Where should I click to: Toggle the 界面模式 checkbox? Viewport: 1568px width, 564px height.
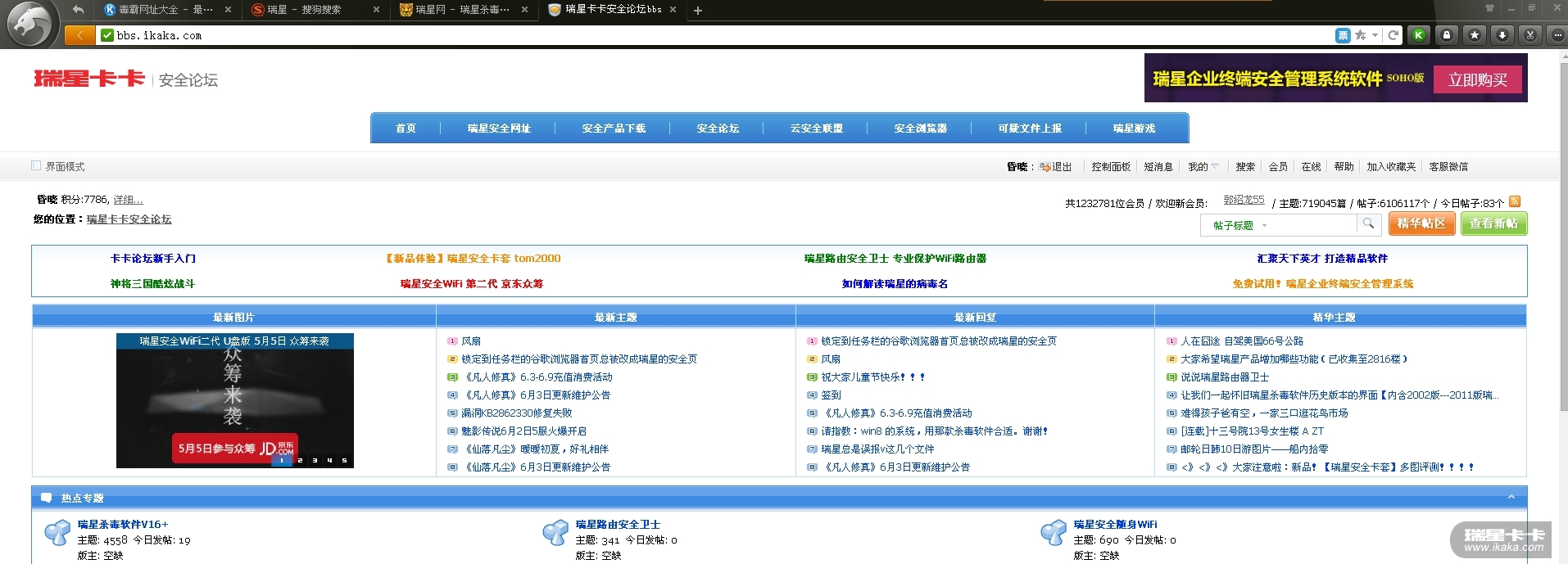pyautogui.click(x=36, y=165)
